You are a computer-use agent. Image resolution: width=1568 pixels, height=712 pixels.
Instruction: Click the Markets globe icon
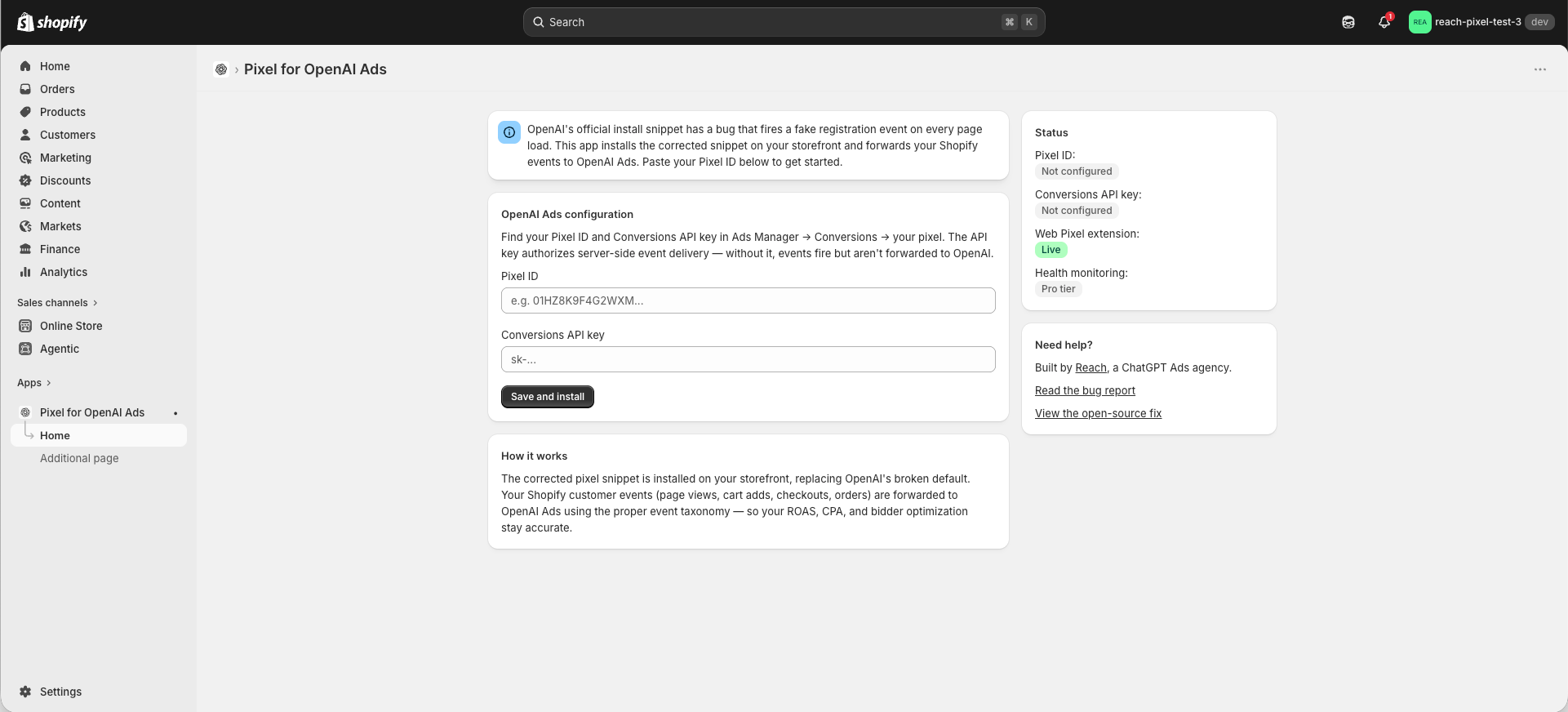[25, 226]
